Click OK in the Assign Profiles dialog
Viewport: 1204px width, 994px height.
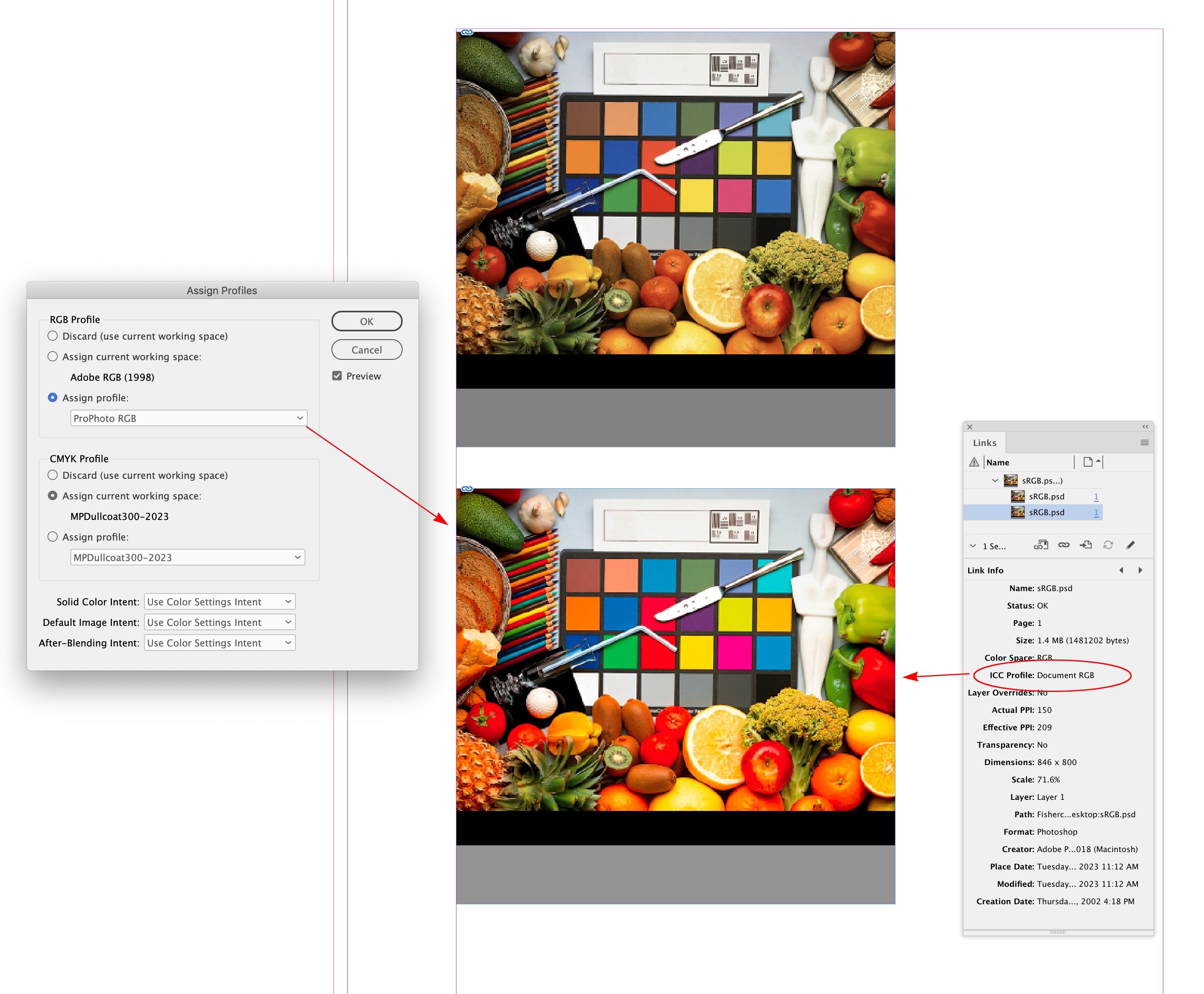366,321
